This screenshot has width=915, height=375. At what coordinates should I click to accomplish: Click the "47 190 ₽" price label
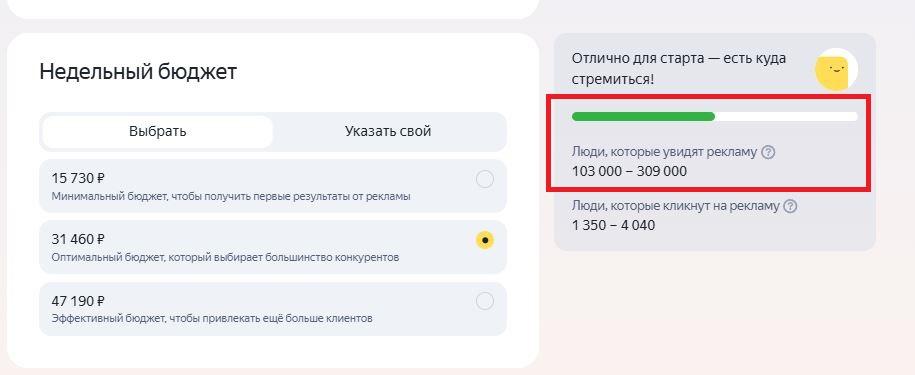click(78, 301)
